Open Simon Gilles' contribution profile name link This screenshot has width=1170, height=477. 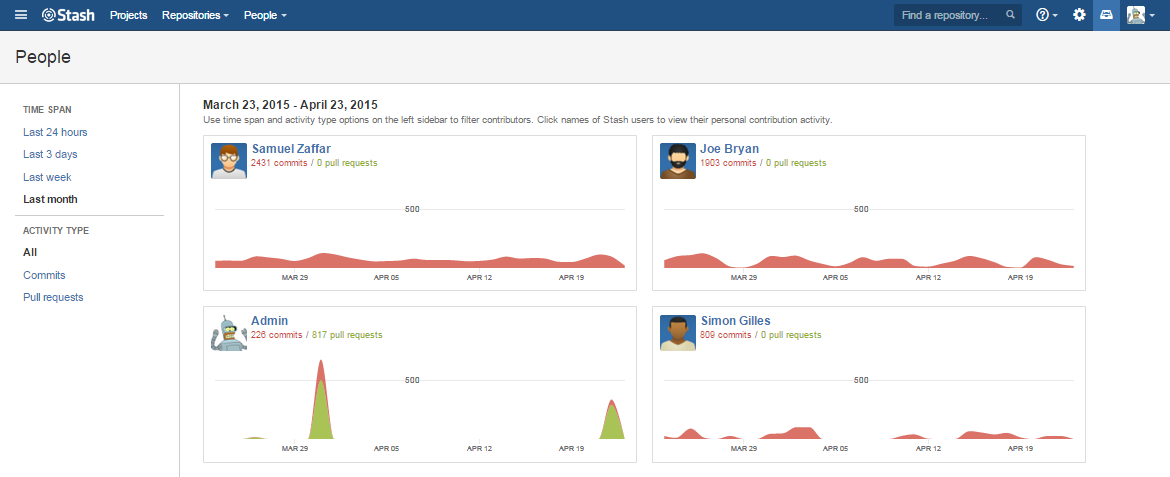735,321
